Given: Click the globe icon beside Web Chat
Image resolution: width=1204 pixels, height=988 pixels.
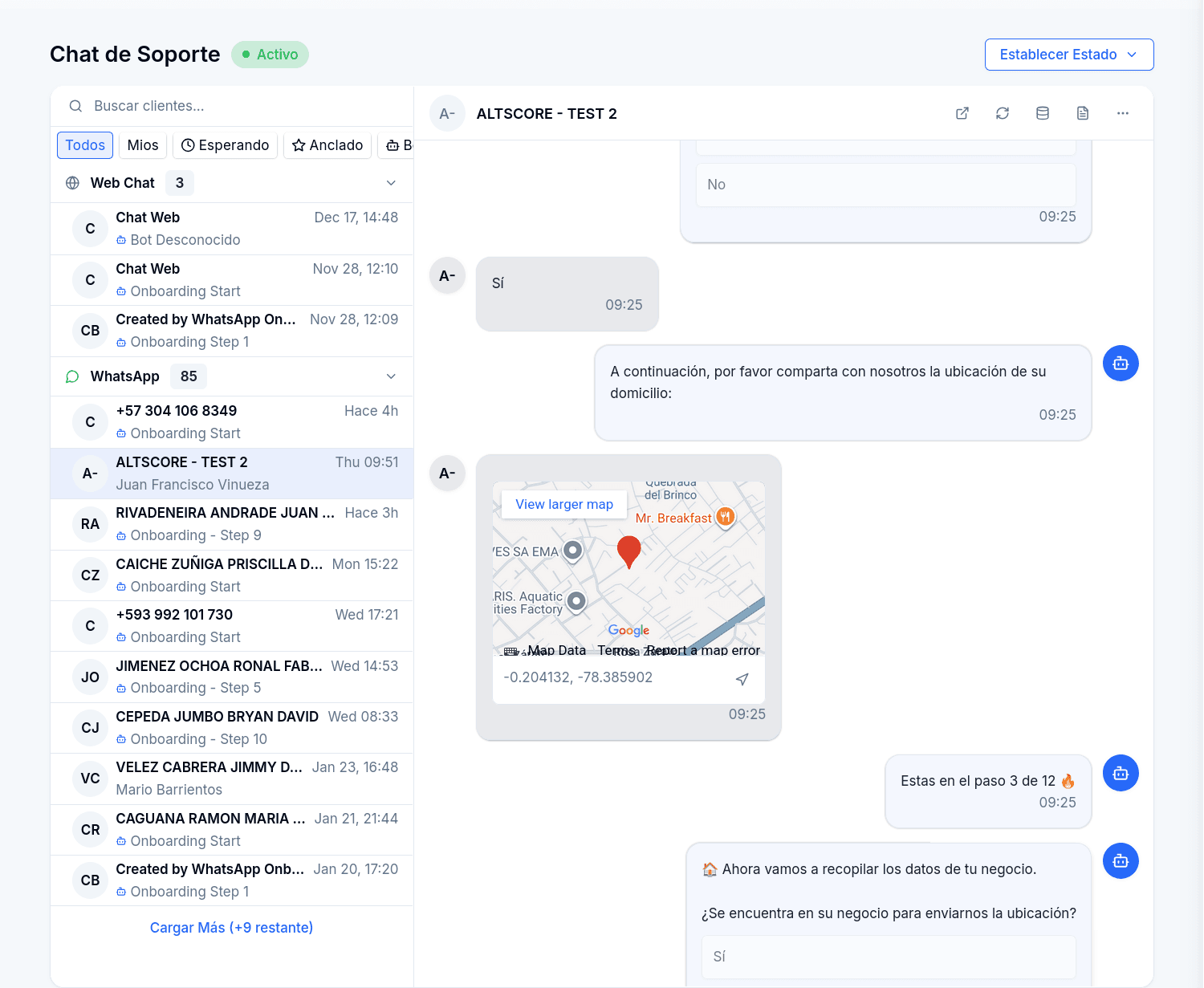Looking at the screenshot, I should pyautogui.click(x=72, y=183).
